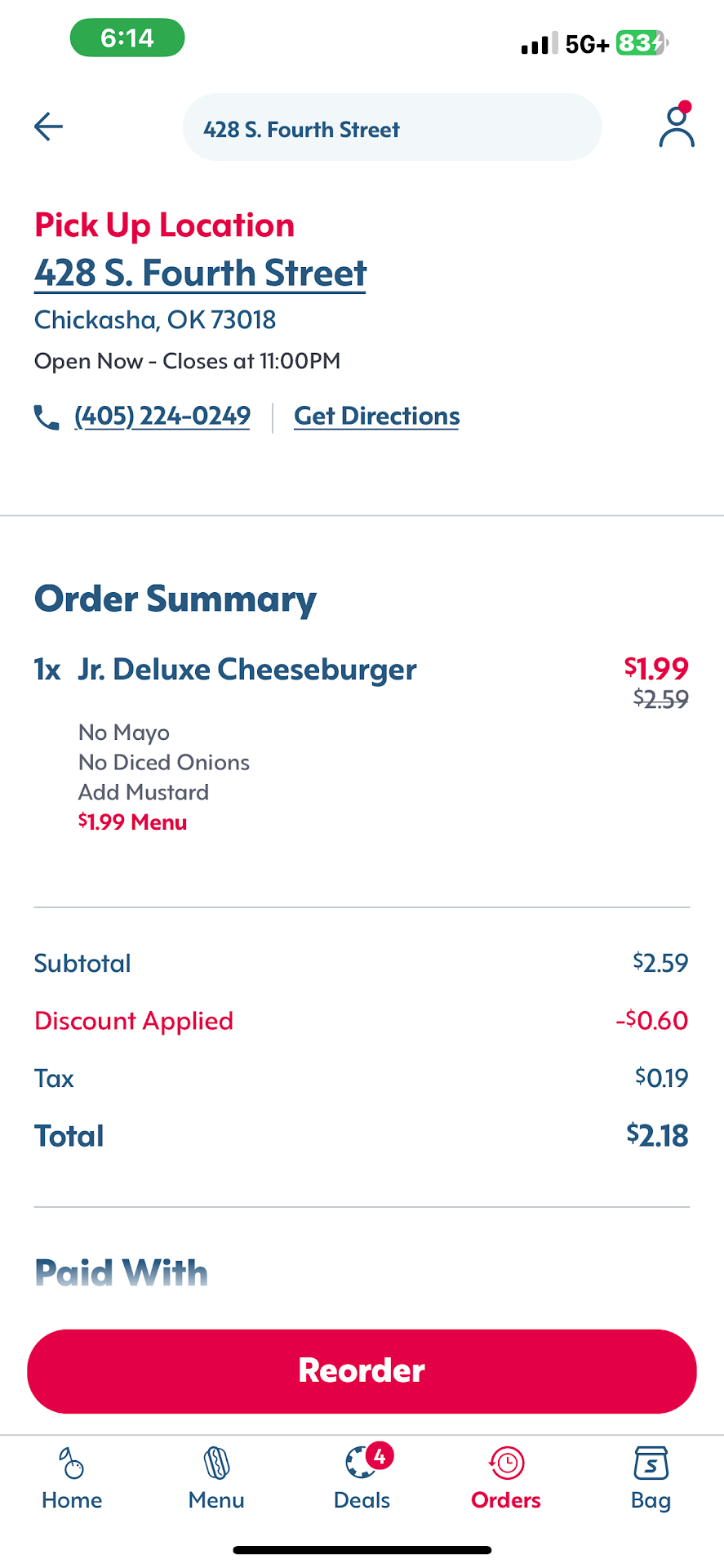Tap the Home cherry icon

point(72,1463)
